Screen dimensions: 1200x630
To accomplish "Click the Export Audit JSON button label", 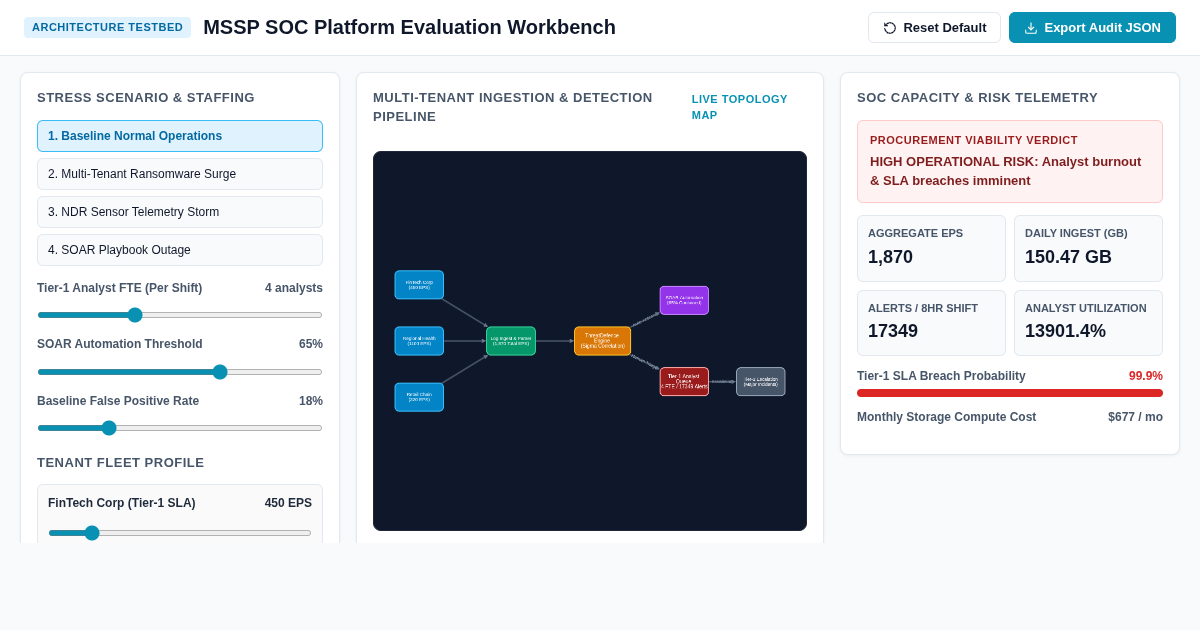I will coord(1102,28).
